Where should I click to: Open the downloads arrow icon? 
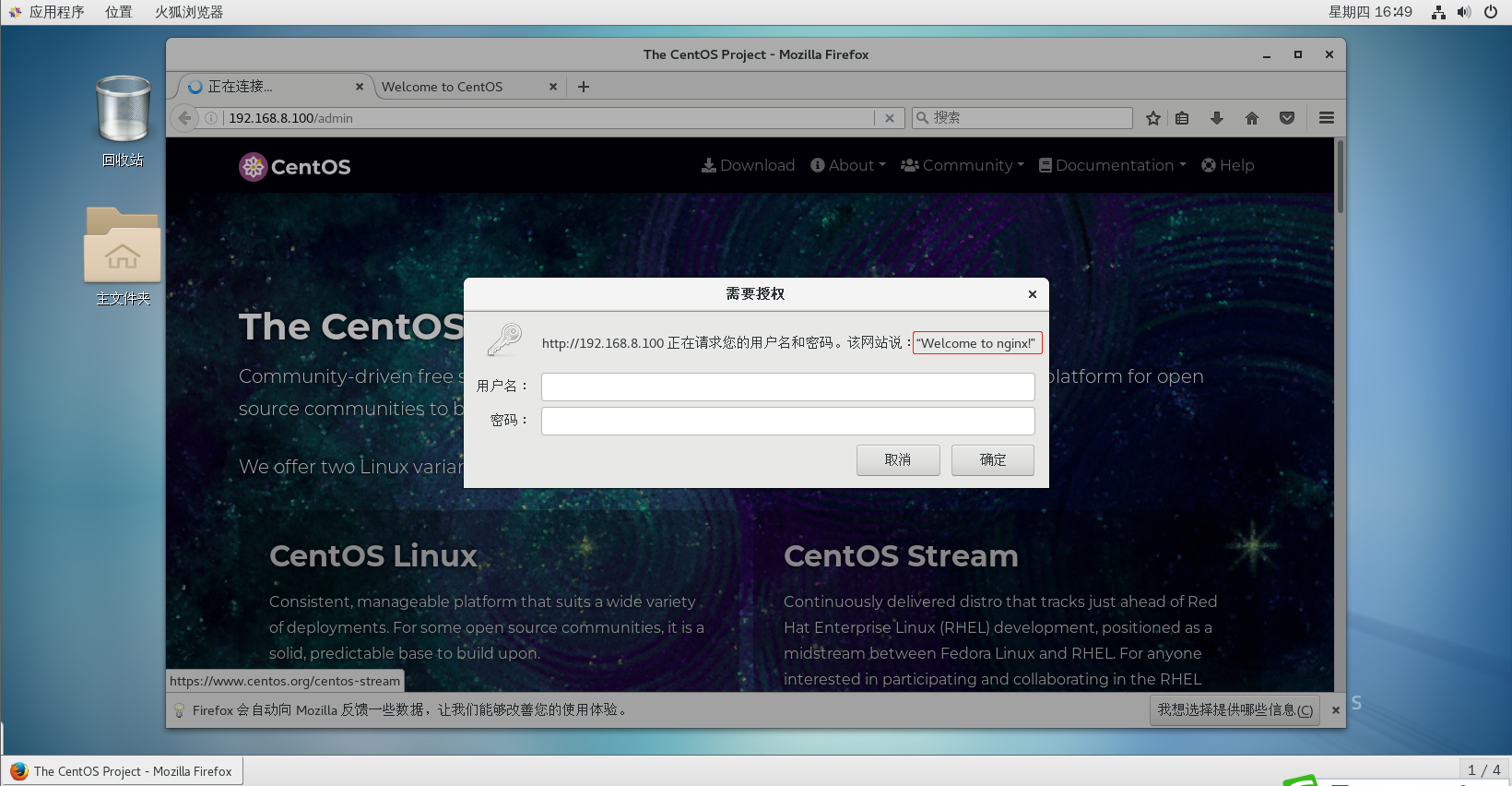pos(1217,118)
